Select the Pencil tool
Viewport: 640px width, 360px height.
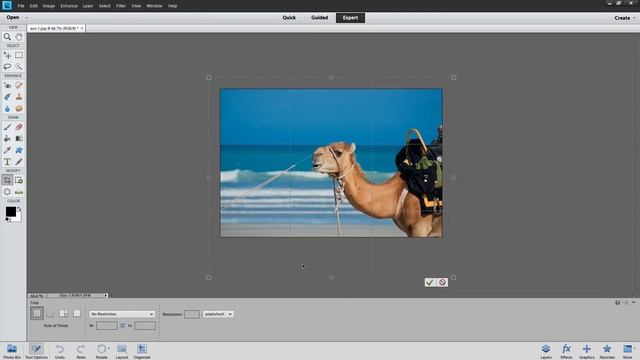pyautogui.click(x=19, y=162)
